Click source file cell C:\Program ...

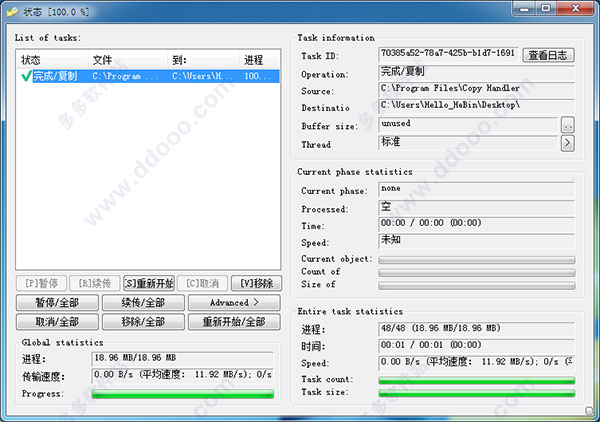click(125, 76)
